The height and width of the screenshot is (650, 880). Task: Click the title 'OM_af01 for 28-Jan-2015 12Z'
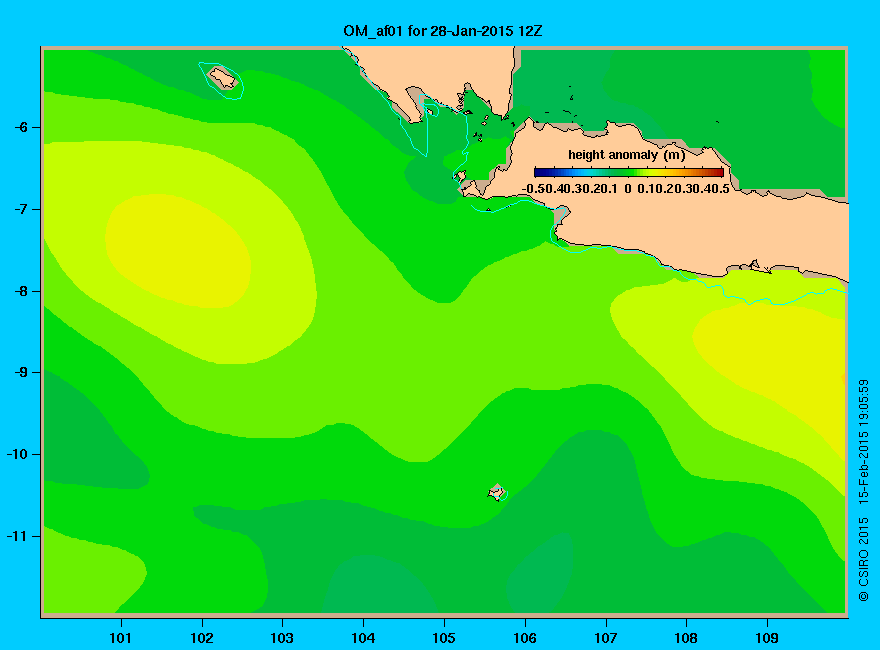(442, 31)
